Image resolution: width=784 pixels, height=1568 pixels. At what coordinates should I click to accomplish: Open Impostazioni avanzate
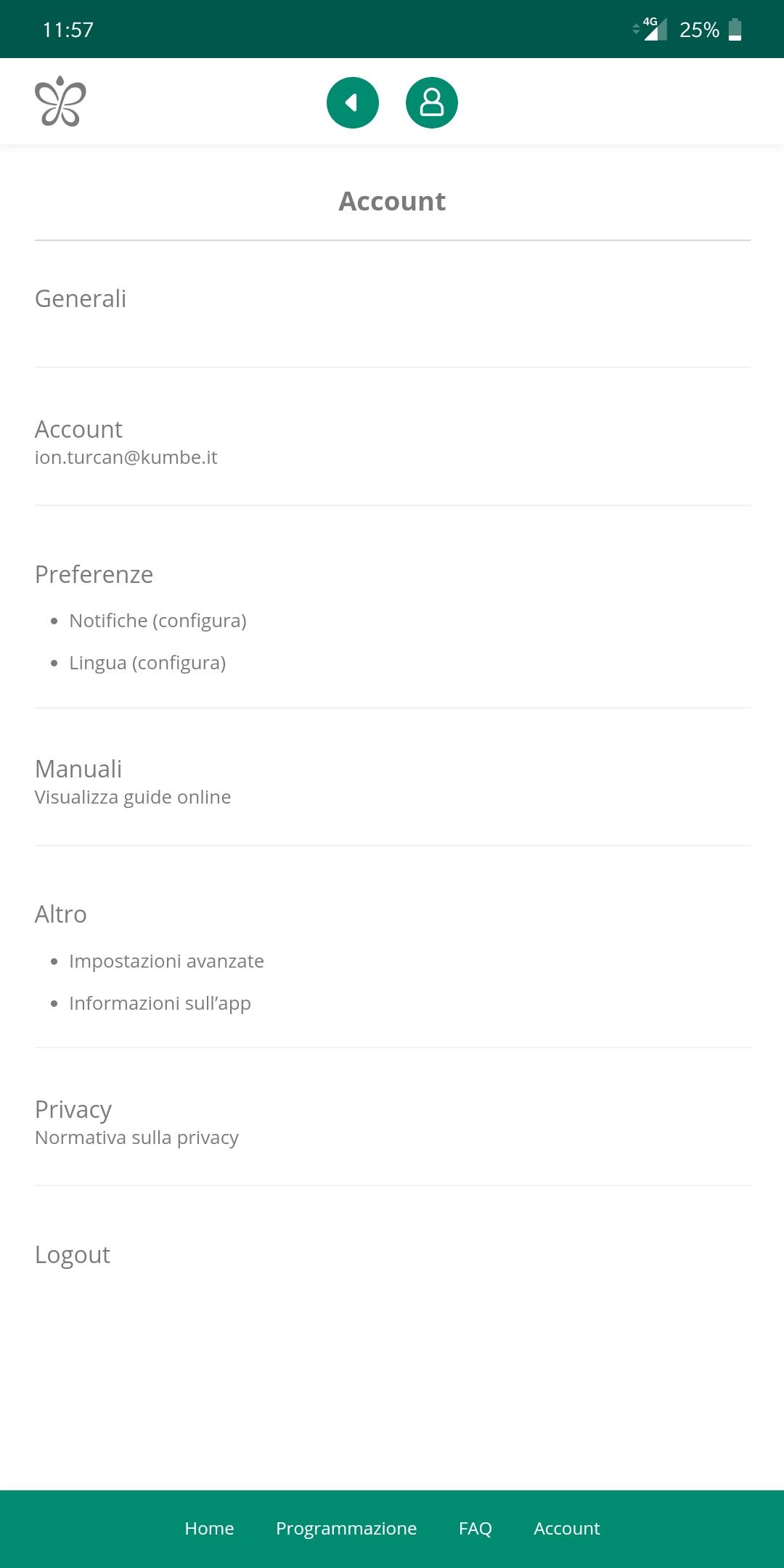(x=166, y=961)
